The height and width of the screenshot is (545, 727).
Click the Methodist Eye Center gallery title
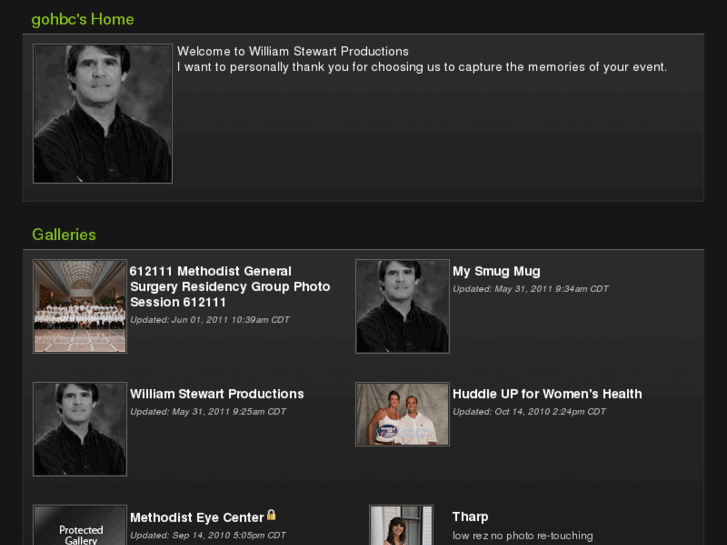point(197,517)
